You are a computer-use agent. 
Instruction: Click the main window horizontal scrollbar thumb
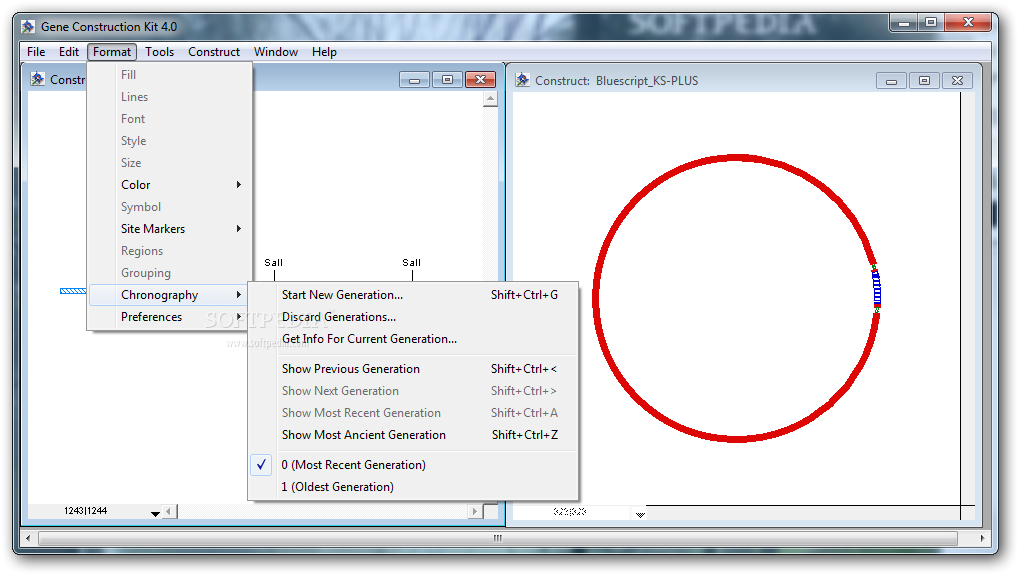[497, 539]
